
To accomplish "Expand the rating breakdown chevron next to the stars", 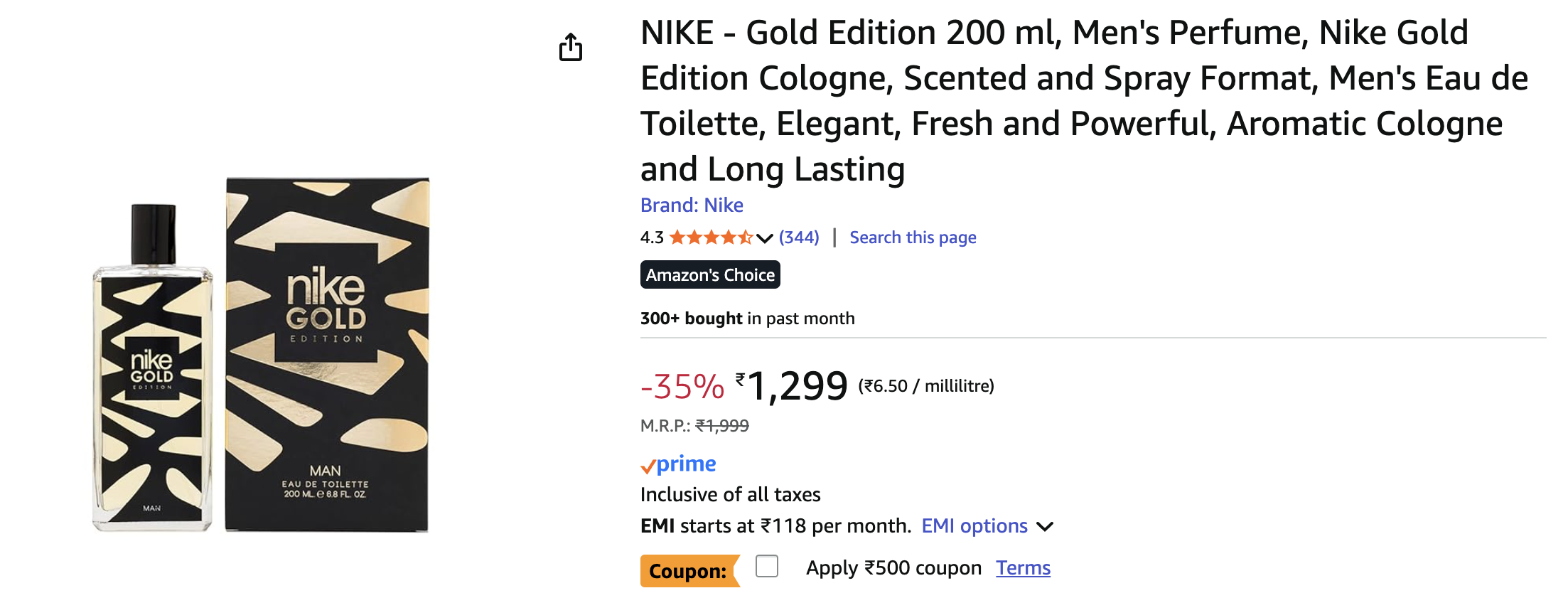I will pos(765,238).
